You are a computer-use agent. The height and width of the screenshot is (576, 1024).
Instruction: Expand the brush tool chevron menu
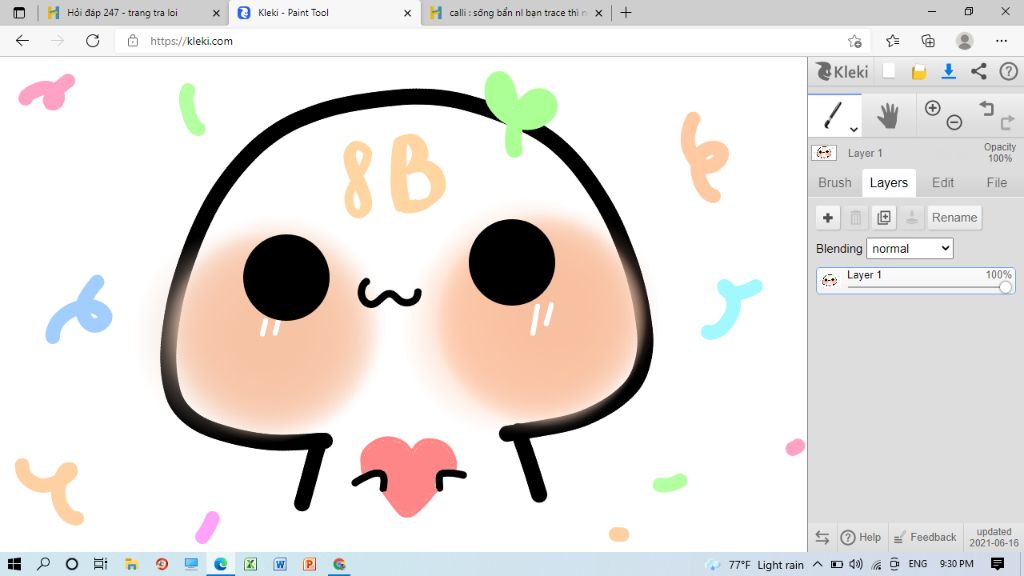[x=854, y=129]
